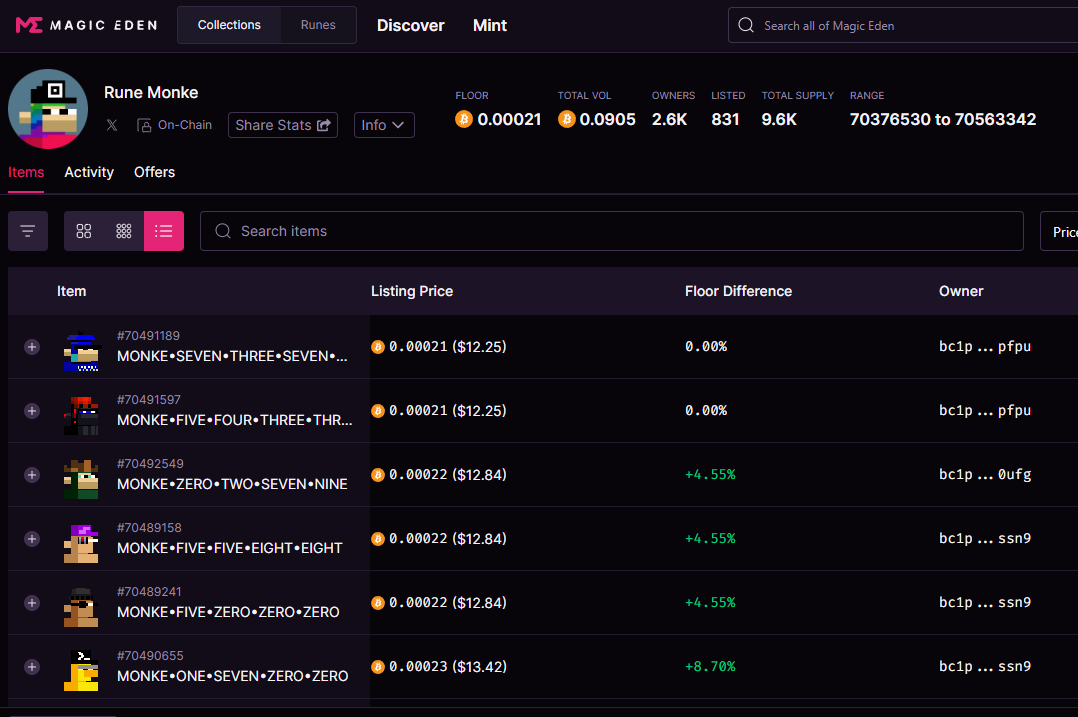The image size is (1078, 717).
Task: Add item #70489158 with plus icon
Action: [32, 539]
